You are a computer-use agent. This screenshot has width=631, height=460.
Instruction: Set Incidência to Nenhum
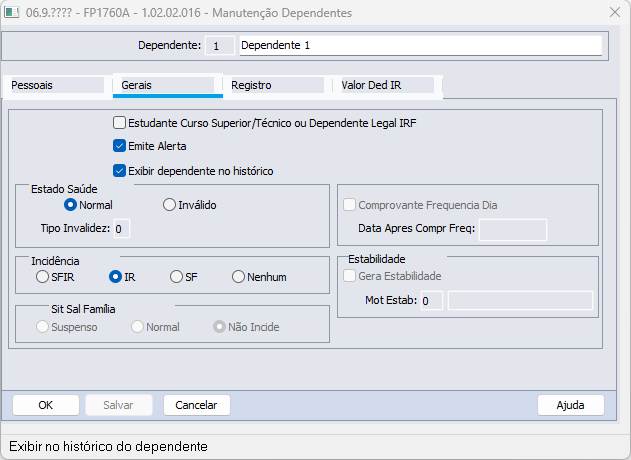(x=238, y=277)
